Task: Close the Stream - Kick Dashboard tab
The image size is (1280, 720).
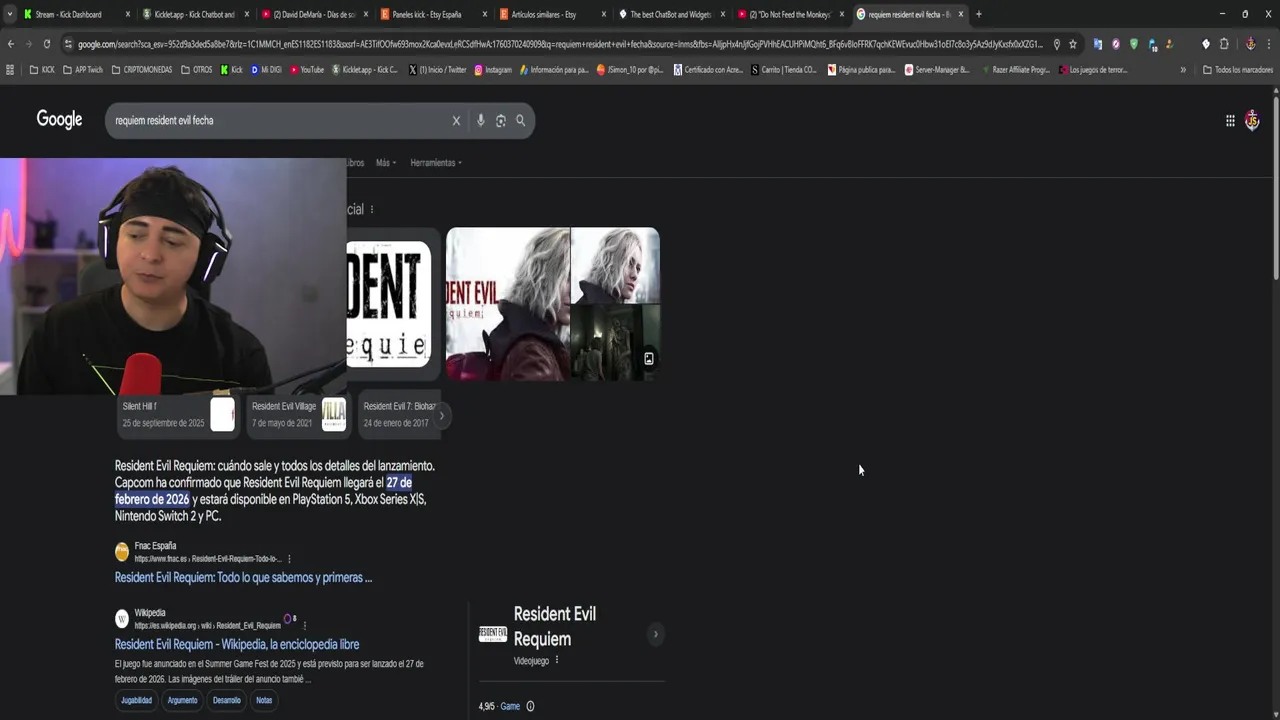Action: pyautogui.click(x=128, y=14)
